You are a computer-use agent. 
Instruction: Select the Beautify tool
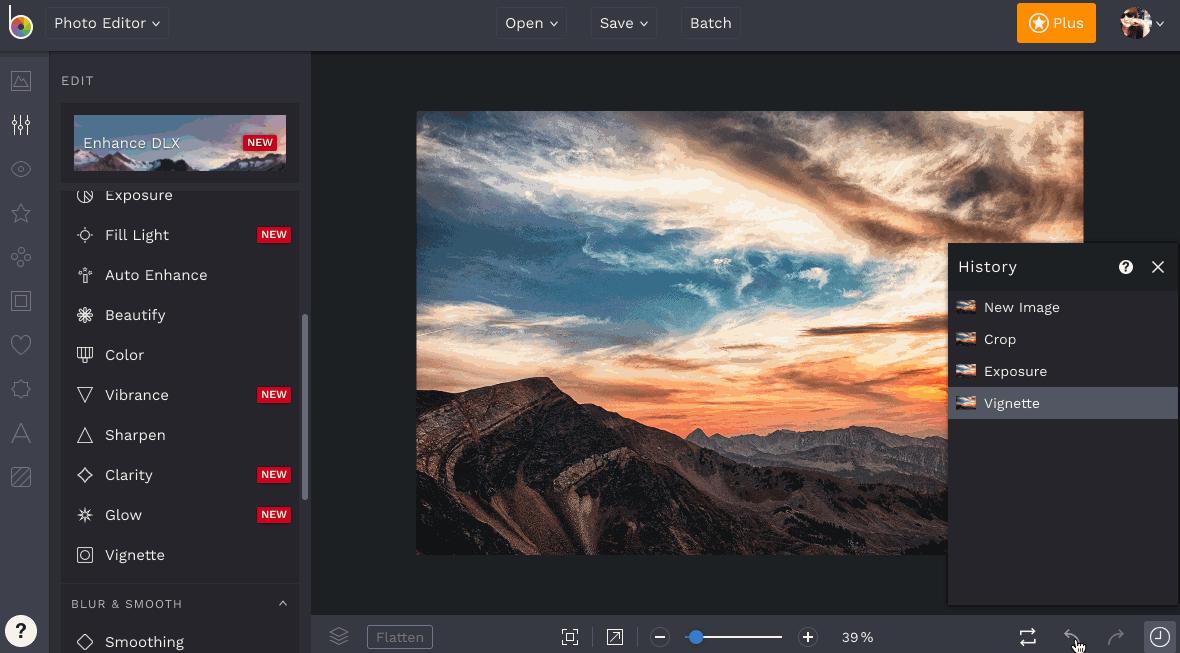[x=180, y=314]
